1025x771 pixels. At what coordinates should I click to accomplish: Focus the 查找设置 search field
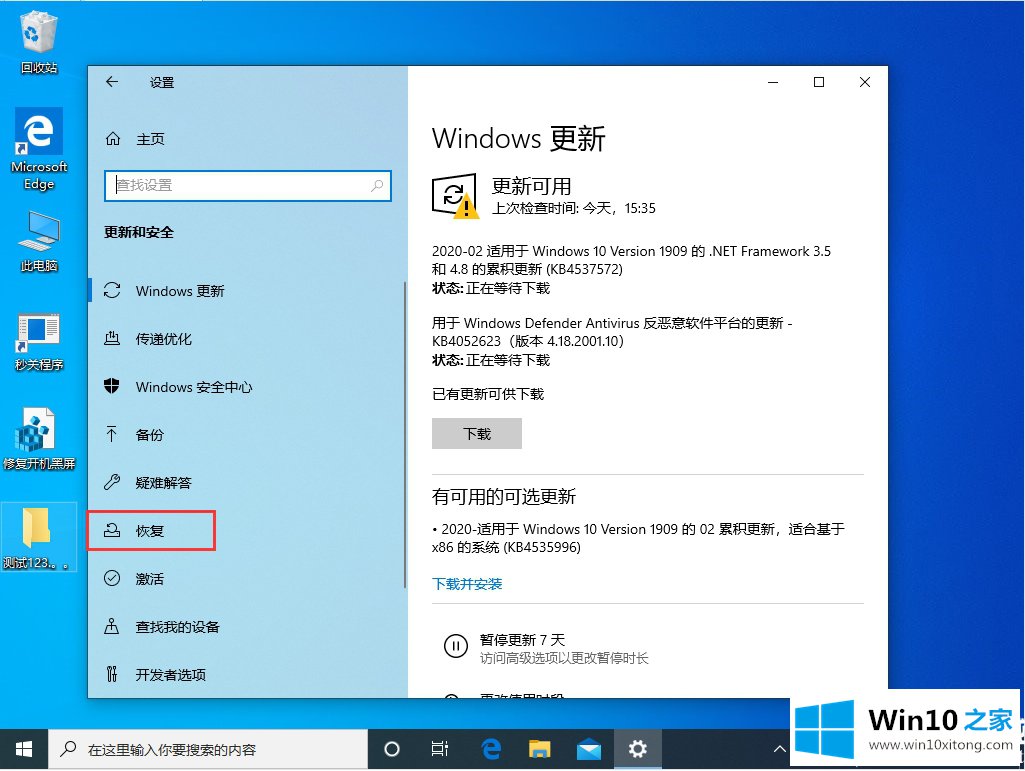(248, 185)
